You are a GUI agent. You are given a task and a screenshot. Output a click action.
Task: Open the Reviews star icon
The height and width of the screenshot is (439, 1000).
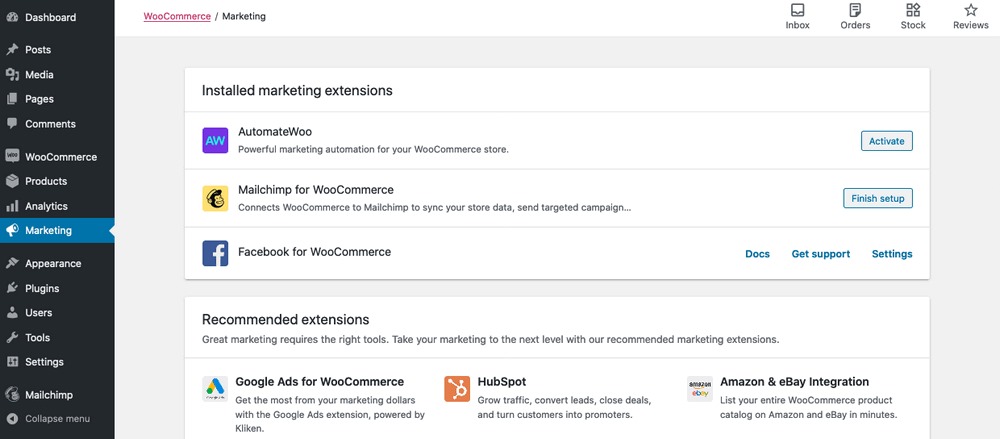971,10
